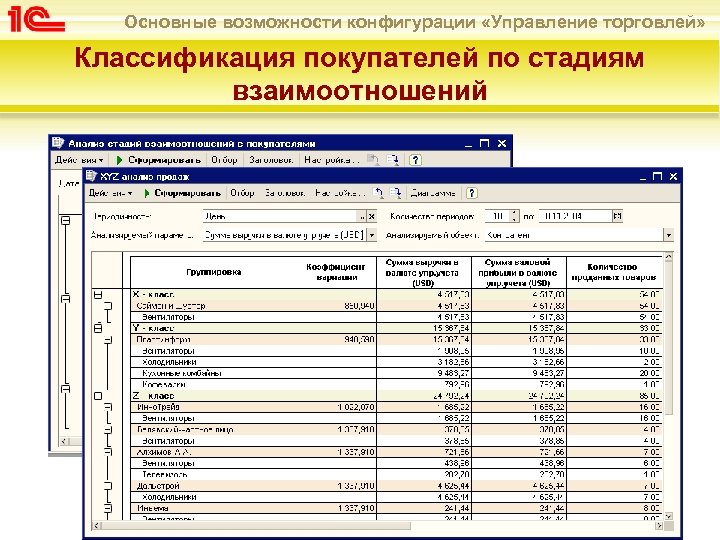Open Действия menu in the back analysis window
The height and width of the screenshot is (540, 720).
point(79,160)
